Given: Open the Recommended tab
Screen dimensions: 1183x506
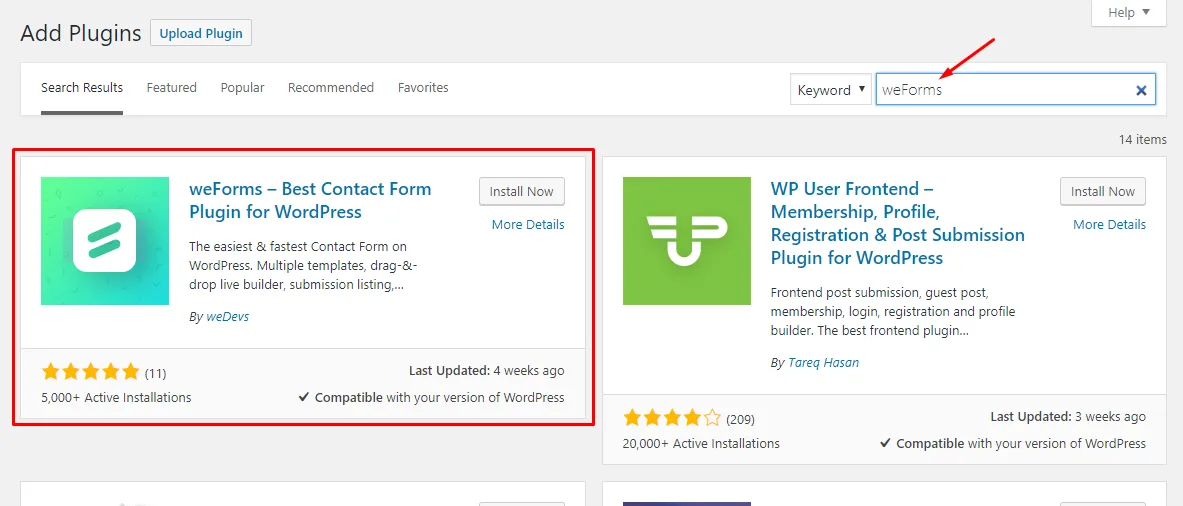Looking at the screenshot, I should pos(330,88).
